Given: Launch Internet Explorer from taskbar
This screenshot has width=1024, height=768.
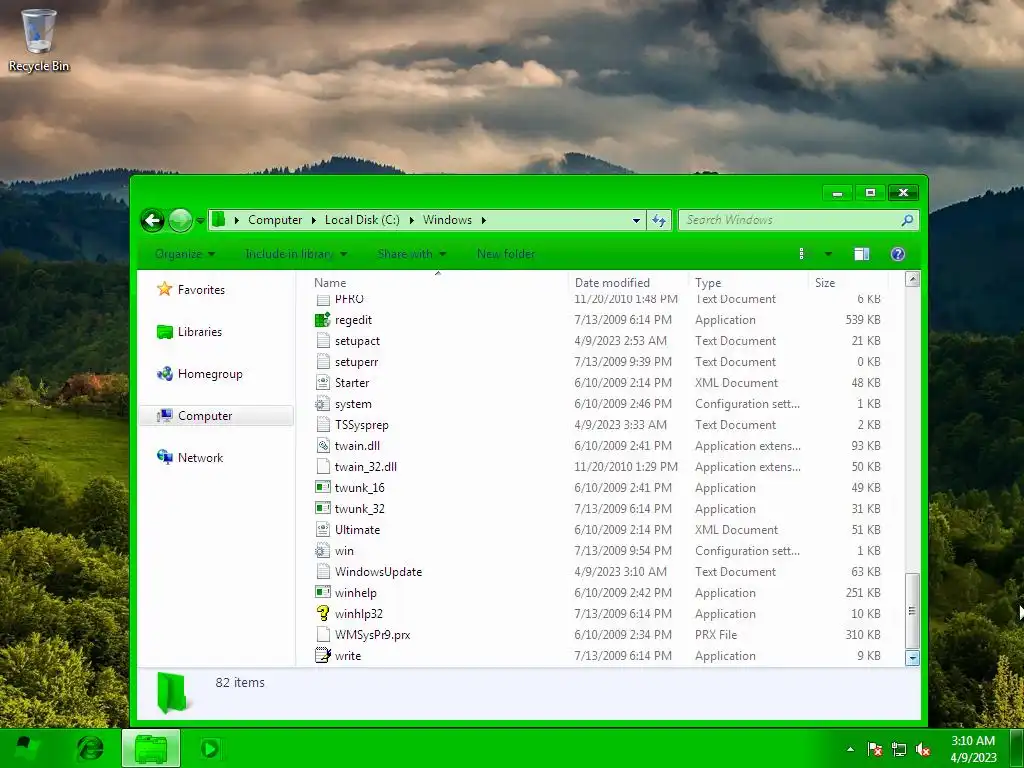Looking at the screenshot, I should (x=90, y=748).
